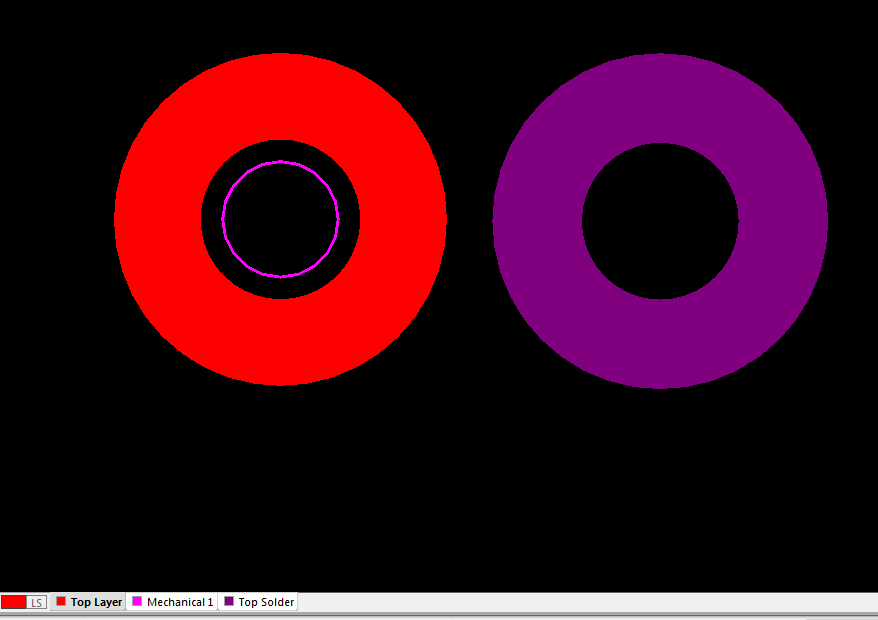This screenshot has height=620, width=878.
Task: Open the LS layer set button
Action: coord(36,602)
